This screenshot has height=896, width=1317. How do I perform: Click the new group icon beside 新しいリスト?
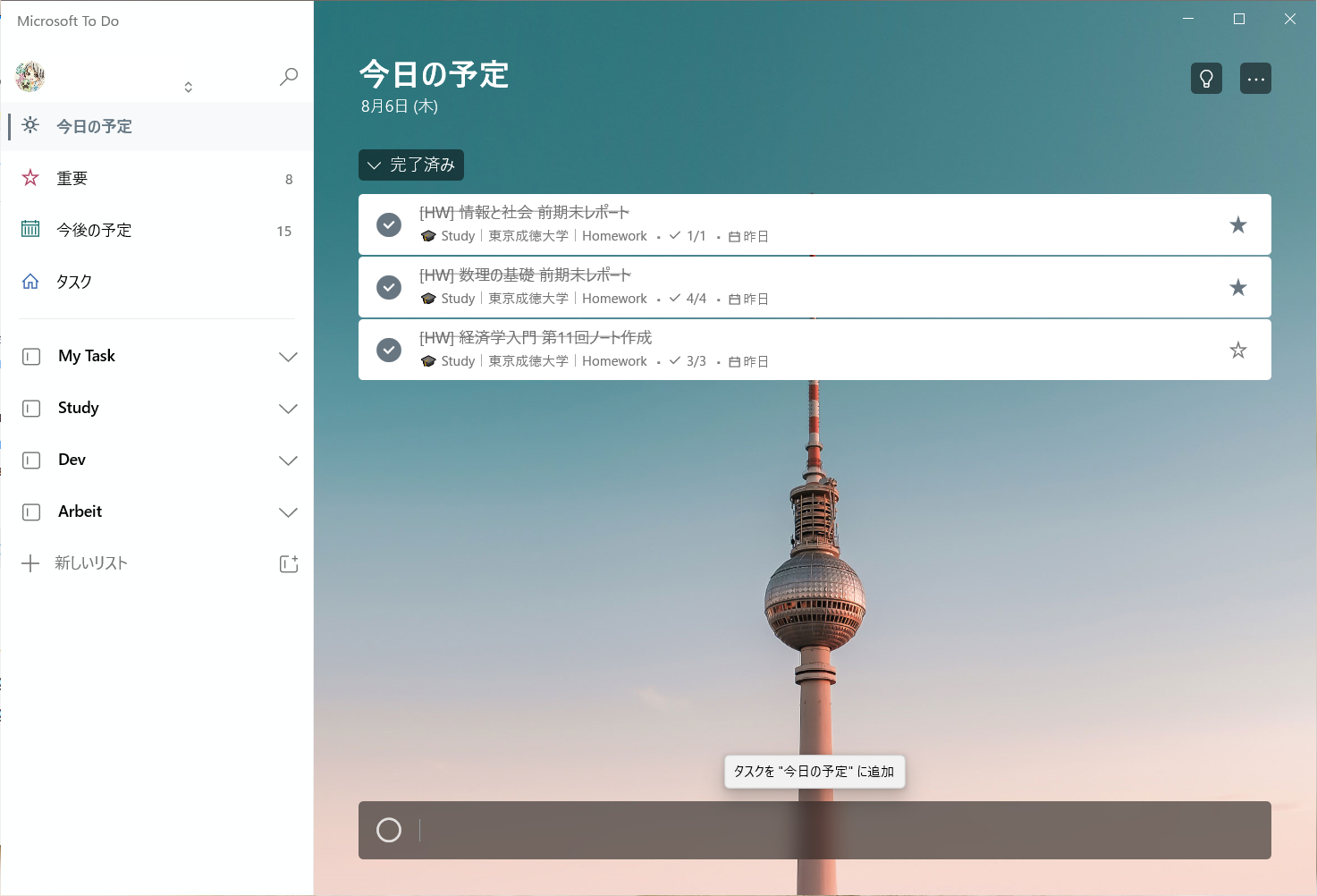tap(288, 563)
